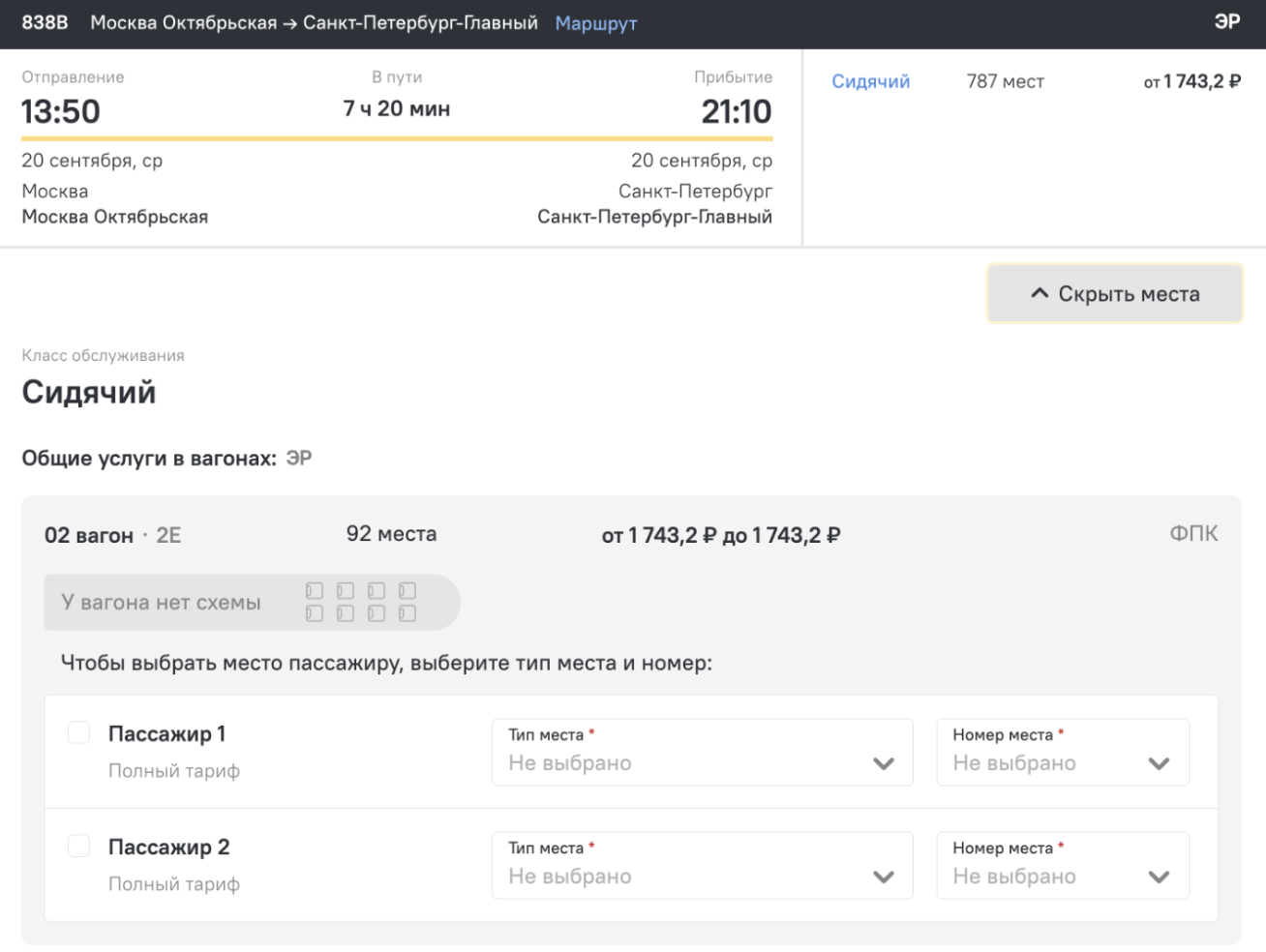Expand Тип места dropdown for Пассажир 2
Screen dimensions: 1266x952
(x=702, y=865)
